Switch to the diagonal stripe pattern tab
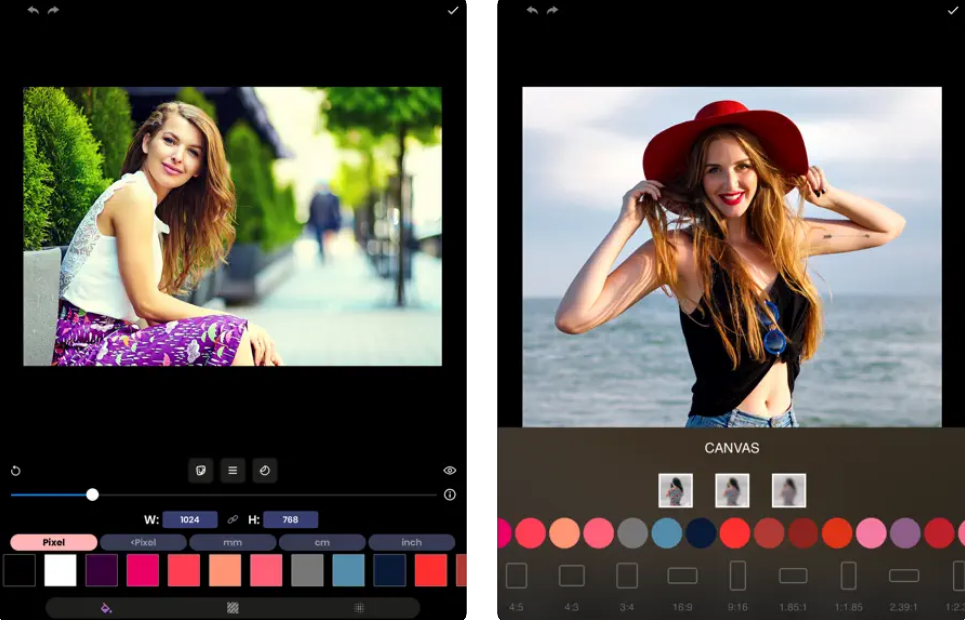 [x=233, y=607]
